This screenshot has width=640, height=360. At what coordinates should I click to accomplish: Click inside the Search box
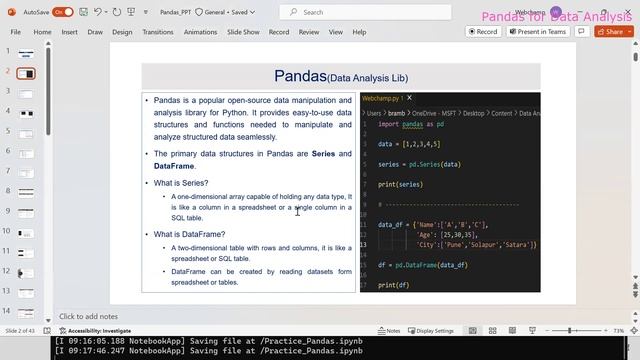(365, 12)
